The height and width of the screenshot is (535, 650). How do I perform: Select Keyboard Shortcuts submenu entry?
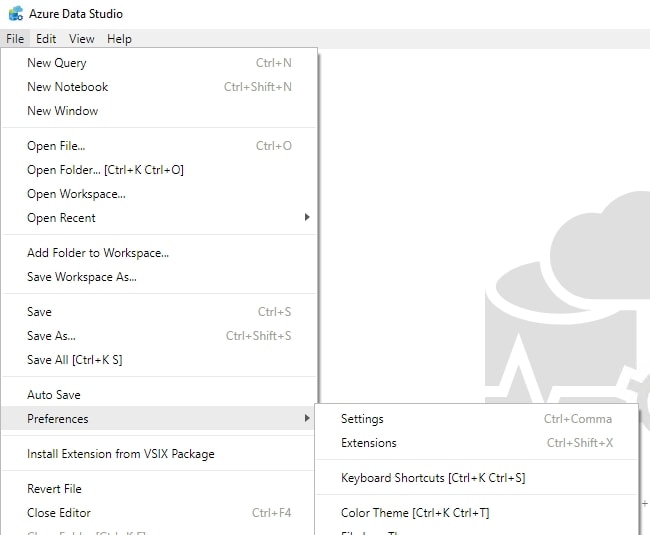click(x=476, y=478)
